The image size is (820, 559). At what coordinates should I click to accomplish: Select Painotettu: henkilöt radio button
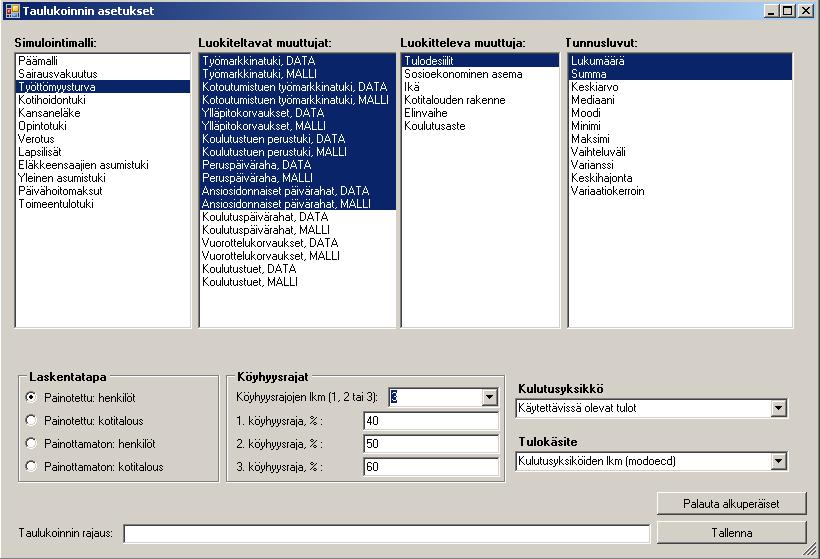pyautogui.click(x=31, y=397)
